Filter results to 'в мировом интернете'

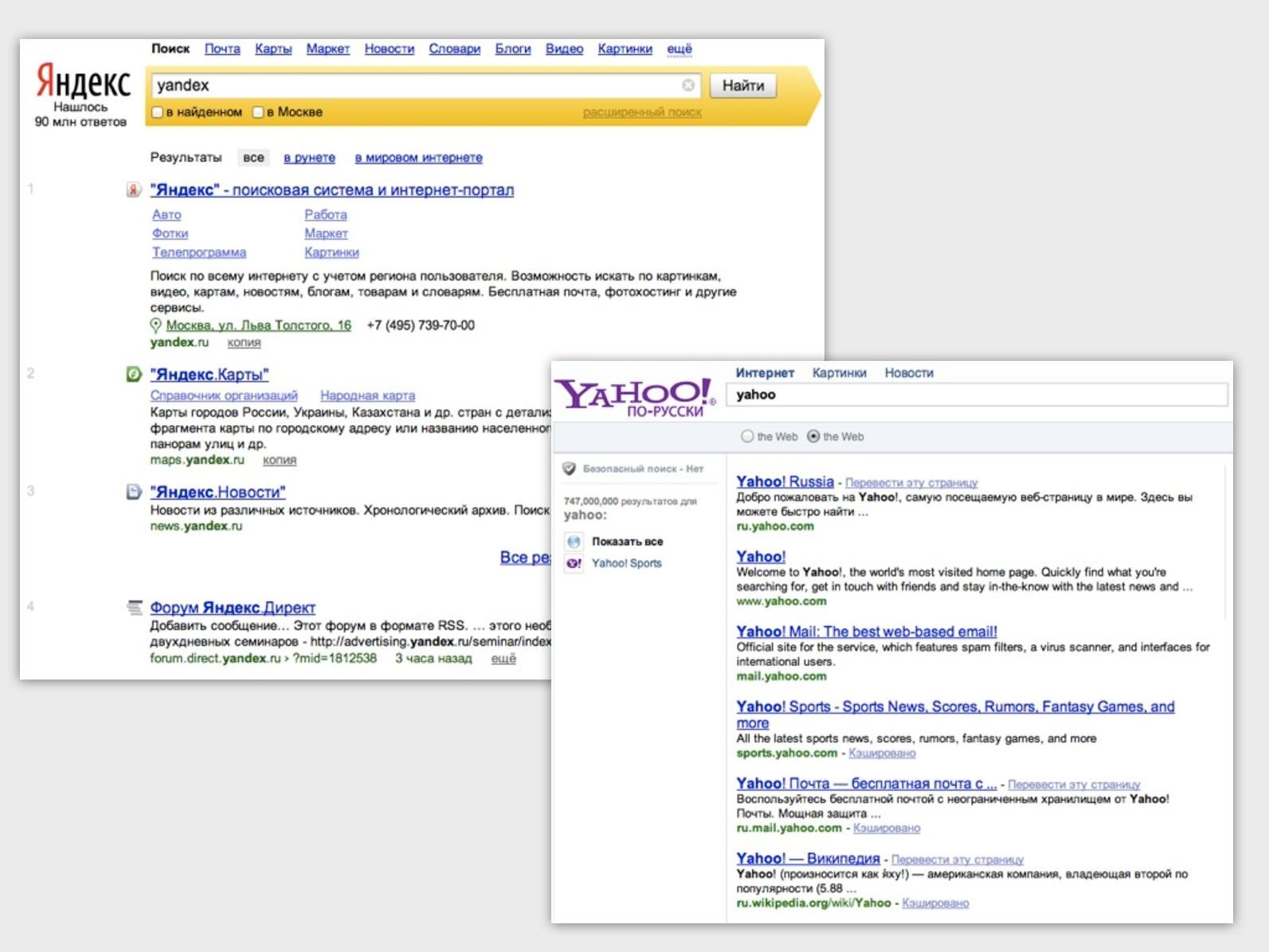coord(419,158)
